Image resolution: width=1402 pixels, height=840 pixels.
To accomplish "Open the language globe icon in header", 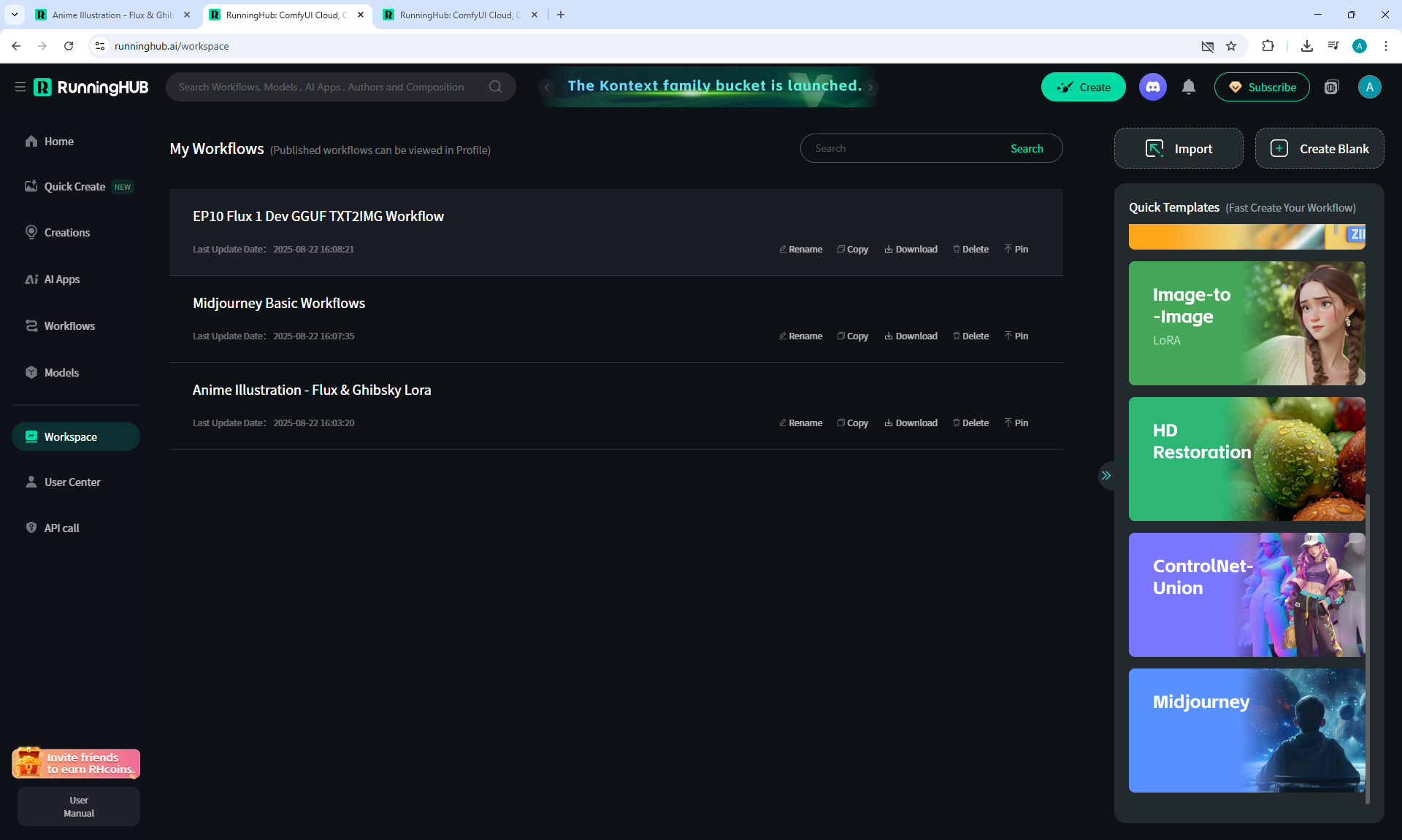I will [x=1331, y=88].
